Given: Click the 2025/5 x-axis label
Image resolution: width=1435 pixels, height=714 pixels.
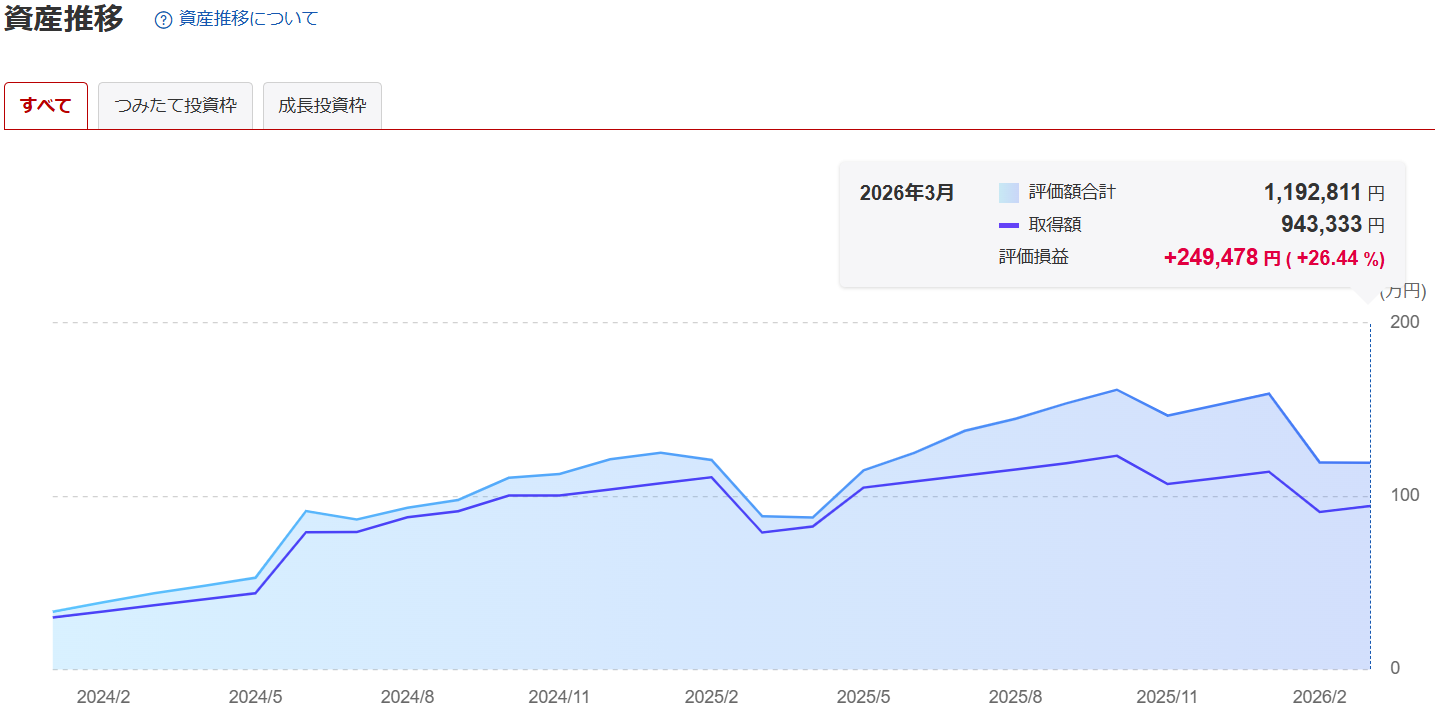Looking at the screenshot, I should [x=864, y=696].
